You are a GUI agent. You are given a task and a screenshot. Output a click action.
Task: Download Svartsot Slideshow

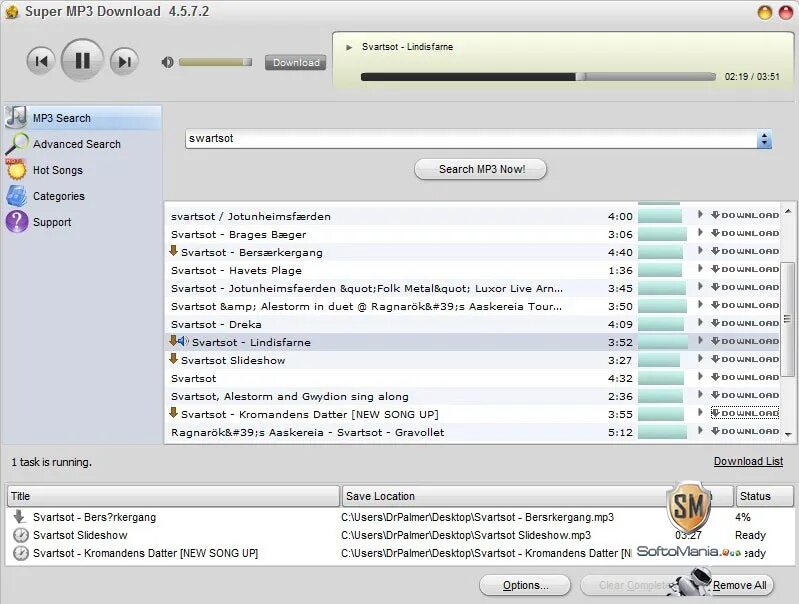click(x=745, y=359)
